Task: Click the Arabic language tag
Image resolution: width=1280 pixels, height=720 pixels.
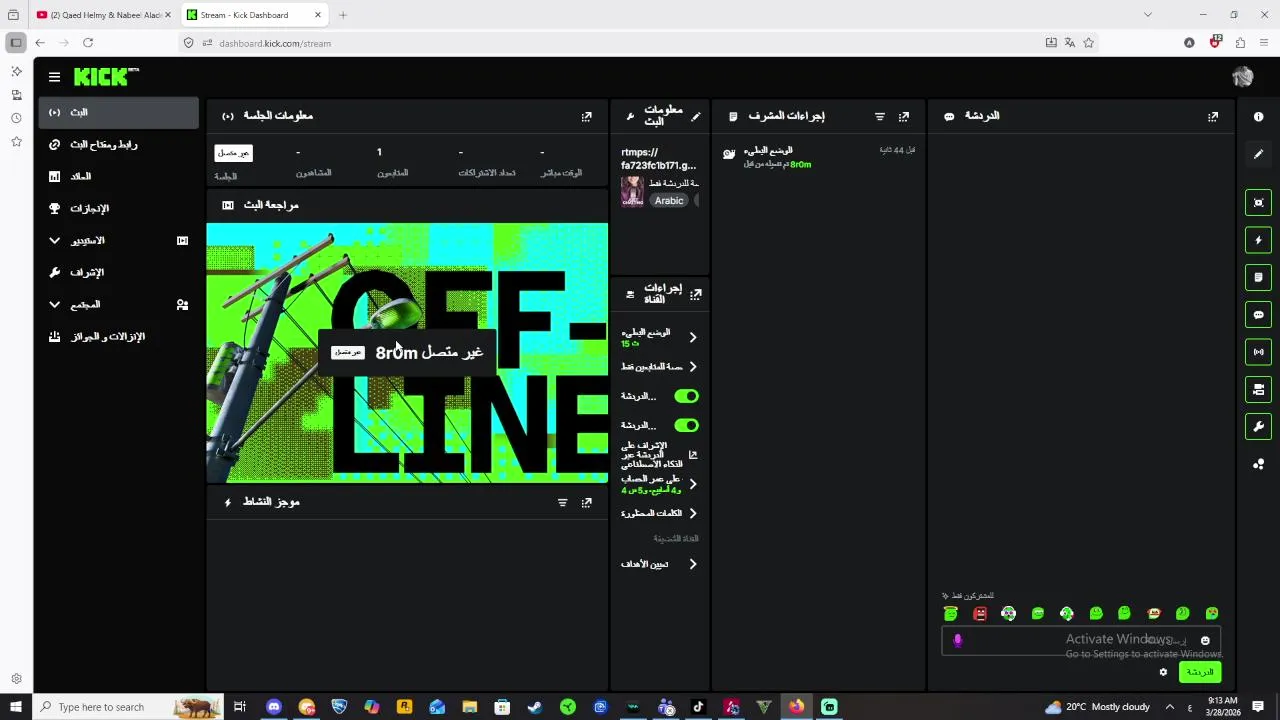Action: click(x=669, y=200)
